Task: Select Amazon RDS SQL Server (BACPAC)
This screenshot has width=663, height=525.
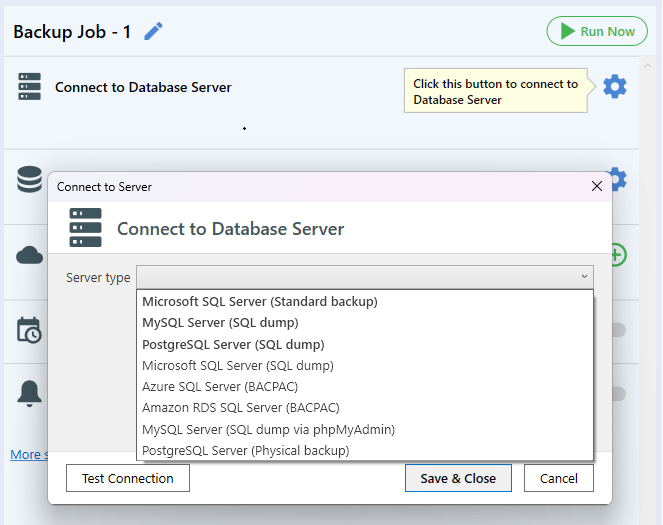Action: [x=365, y=408]
